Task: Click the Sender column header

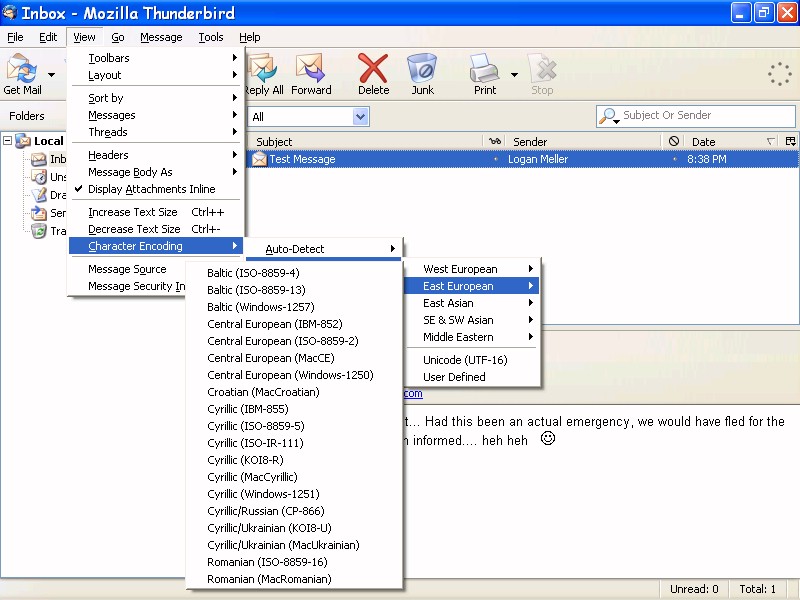Action: (x=585, y=142)
